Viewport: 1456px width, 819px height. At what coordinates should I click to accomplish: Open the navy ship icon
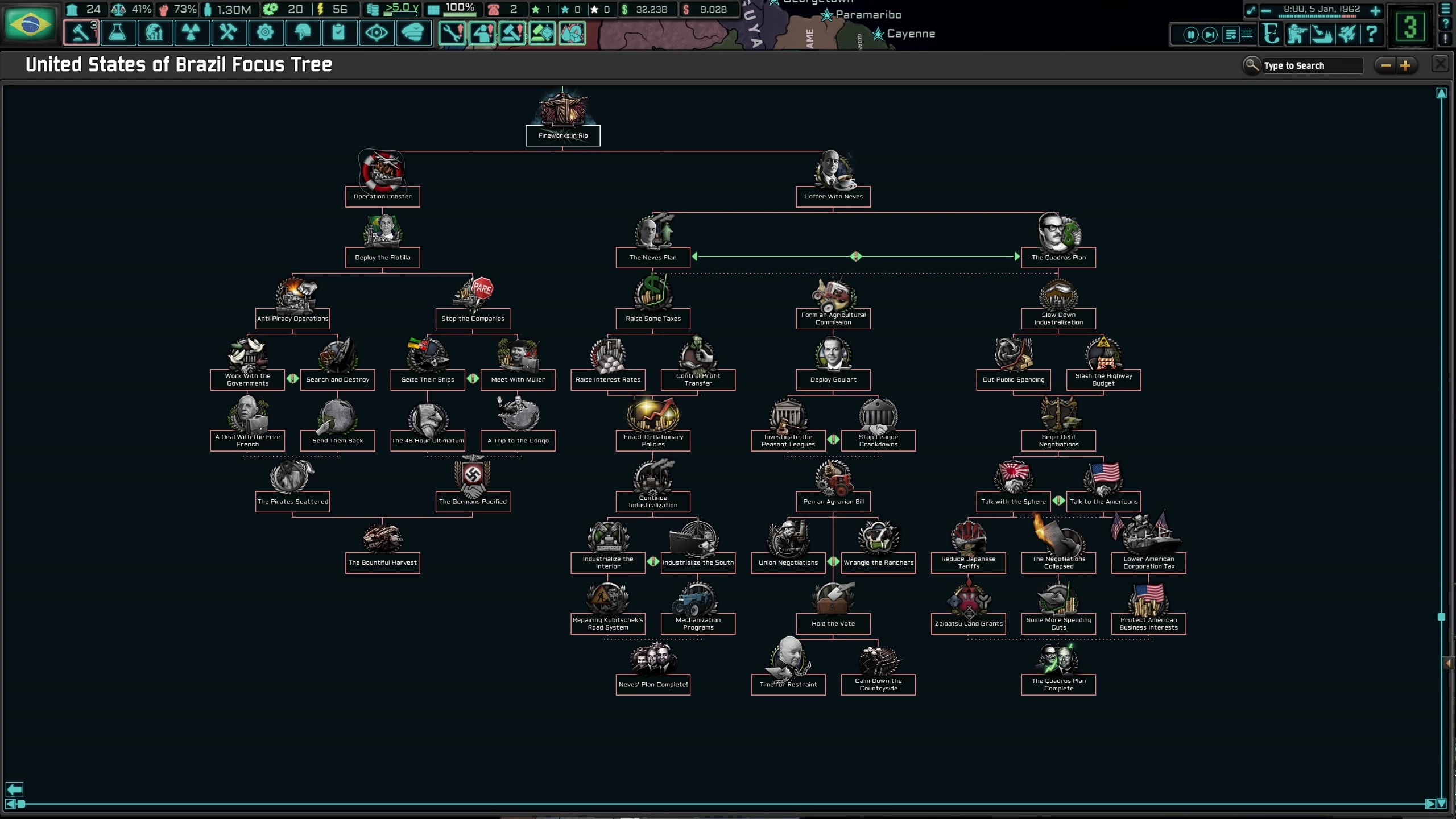[1321, 34]
